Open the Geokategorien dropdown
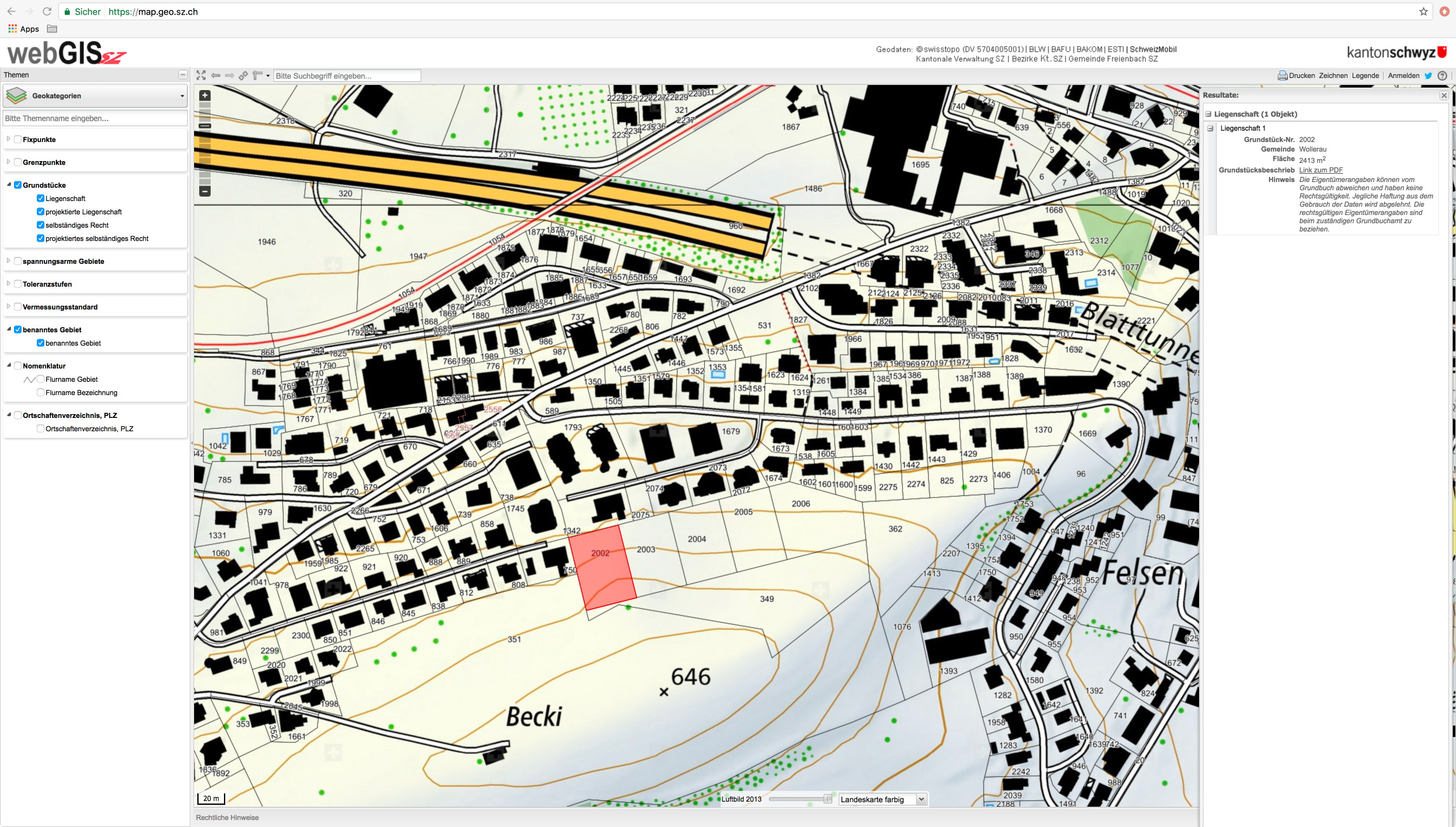The width and height of the screenshot is (1456, 827). tap(95, 96)
